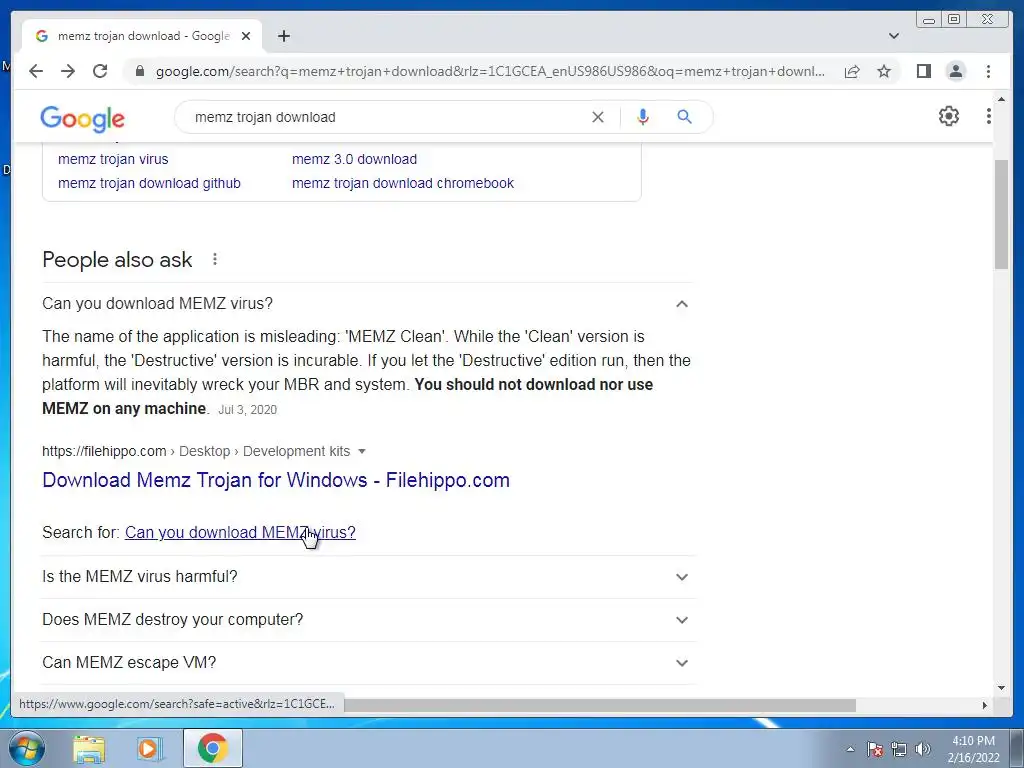Collapse Can you download MEMZ virus question
The image size is (1024, 768).
(x=368, y=304)
